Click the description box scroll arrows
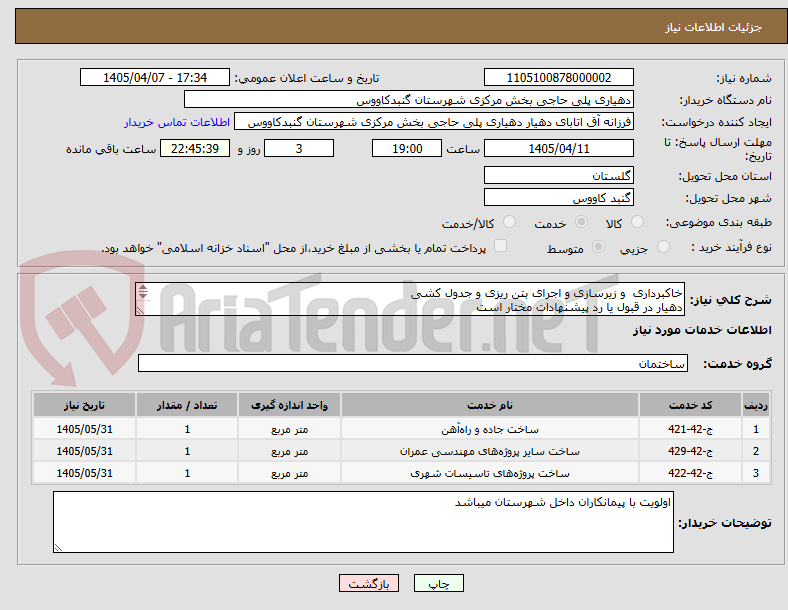 [x=143, y=291]
